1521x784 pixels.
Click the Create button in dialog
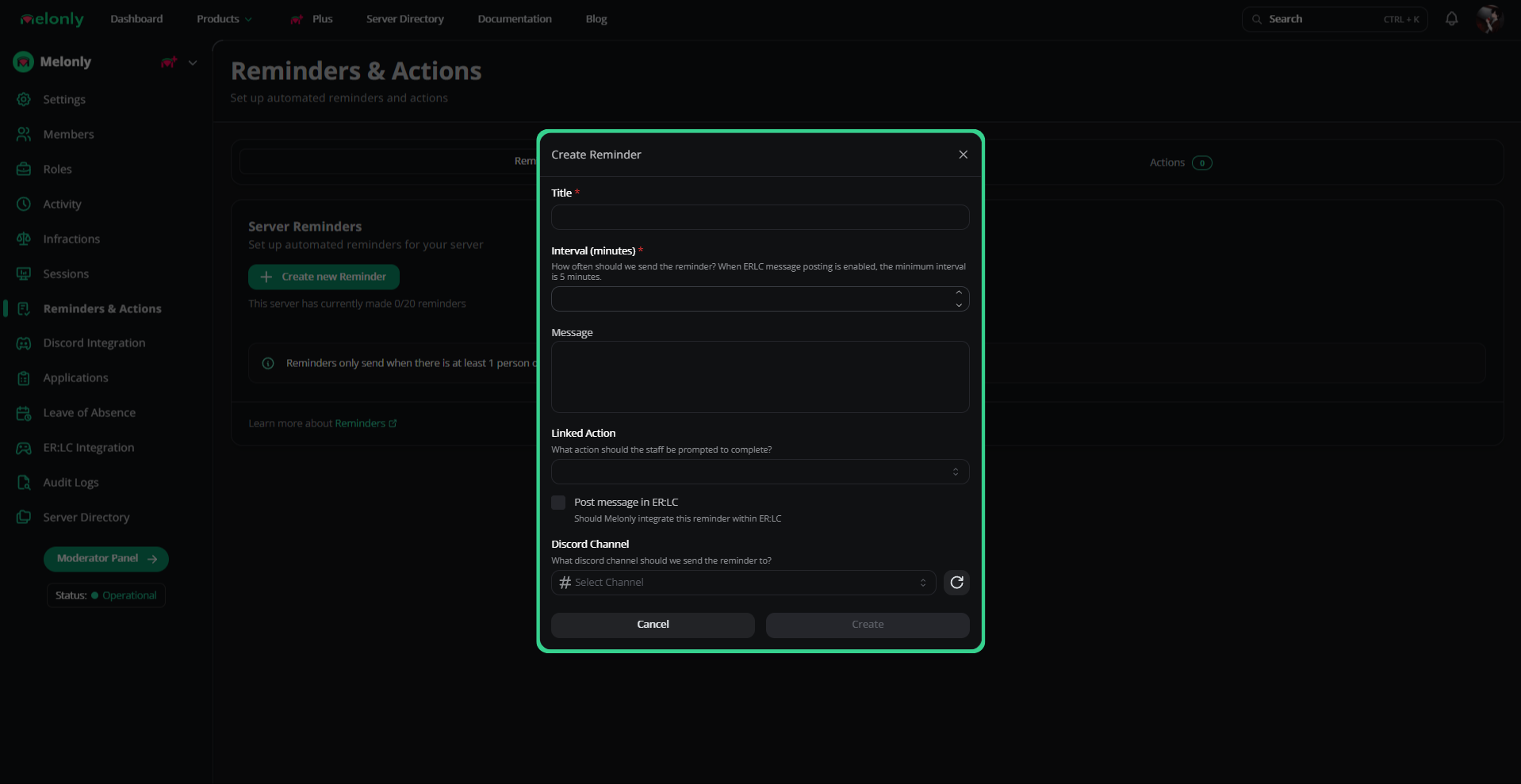pos(868,625)
